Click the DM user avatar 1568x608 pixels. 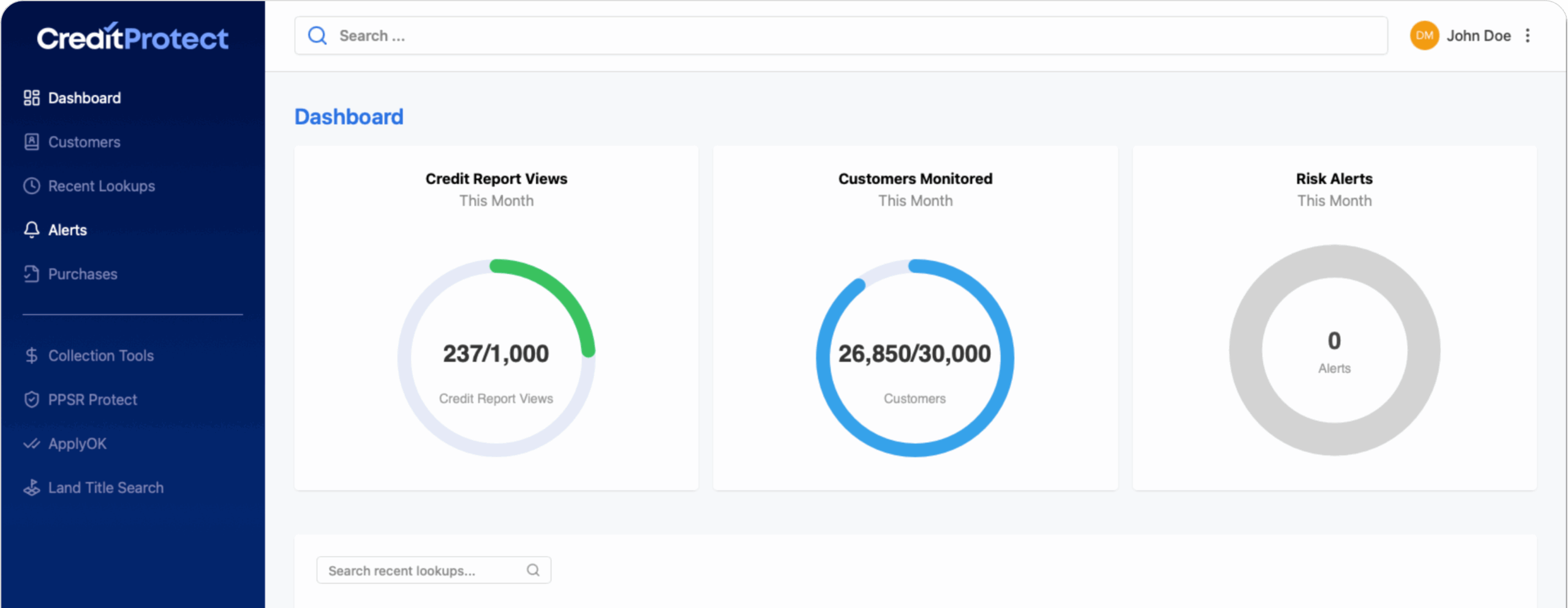coord(1424,36)
